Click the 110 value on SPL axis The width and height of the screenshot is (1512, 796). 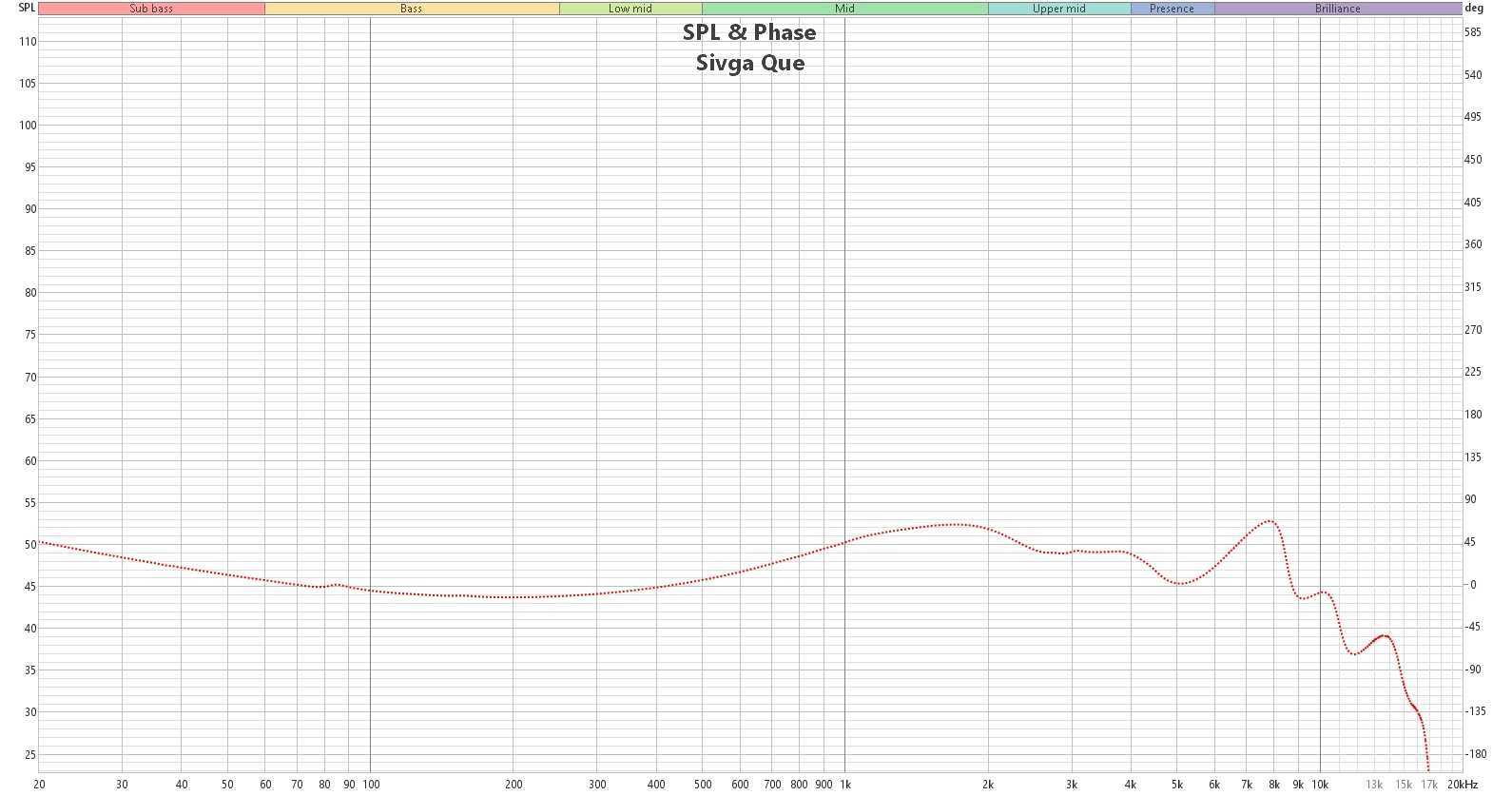(x=28, y=42)
